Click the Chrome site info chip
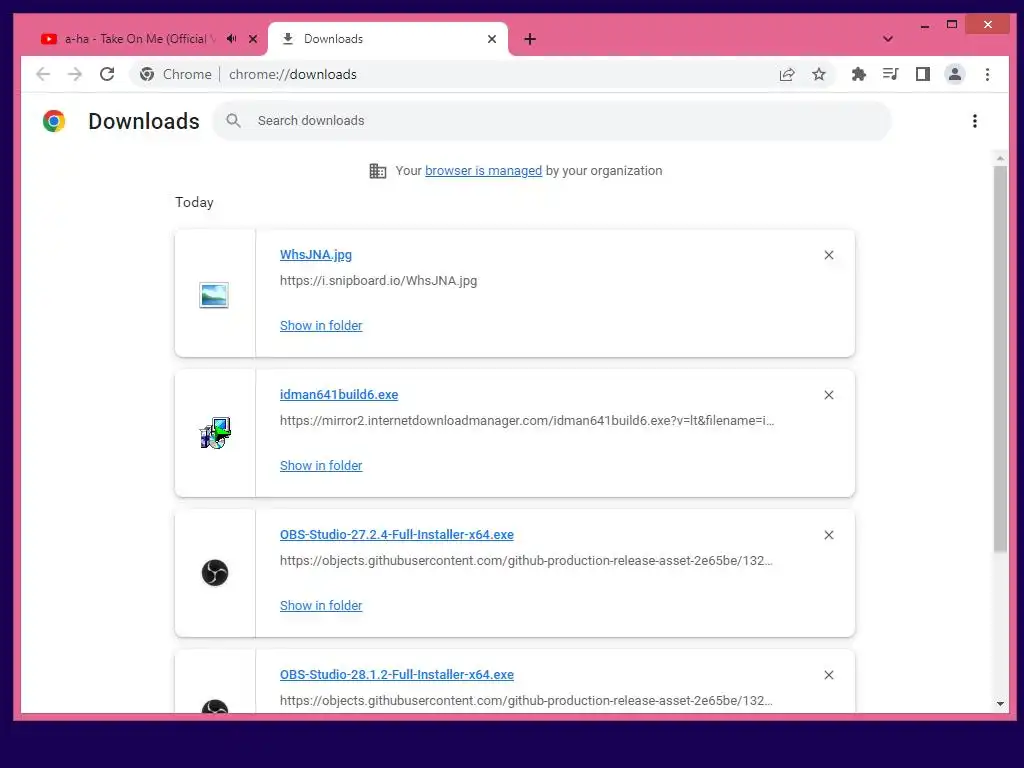 click(176, 74)
